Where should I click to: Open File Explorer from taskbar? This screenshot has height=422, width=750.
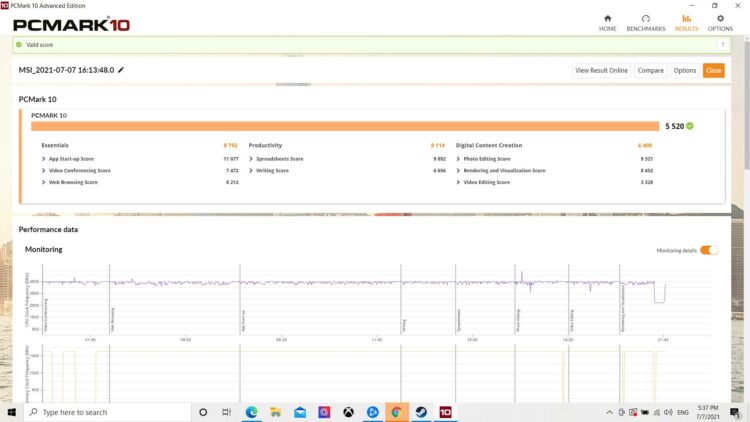click(x=276, y=412)
